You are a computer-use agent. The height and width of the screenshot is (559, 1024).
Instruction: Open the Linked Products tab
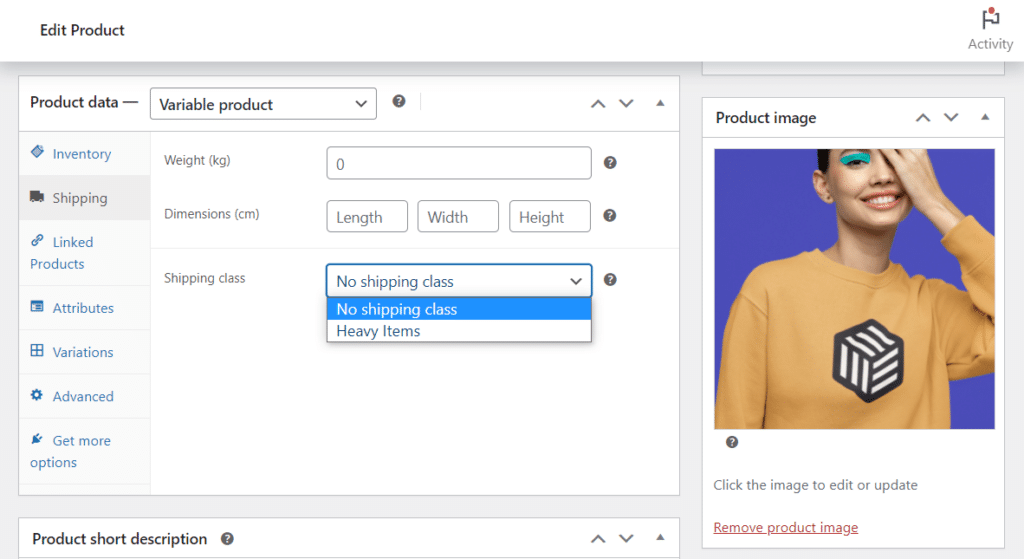pyautogui.click(x=85, y=253)
